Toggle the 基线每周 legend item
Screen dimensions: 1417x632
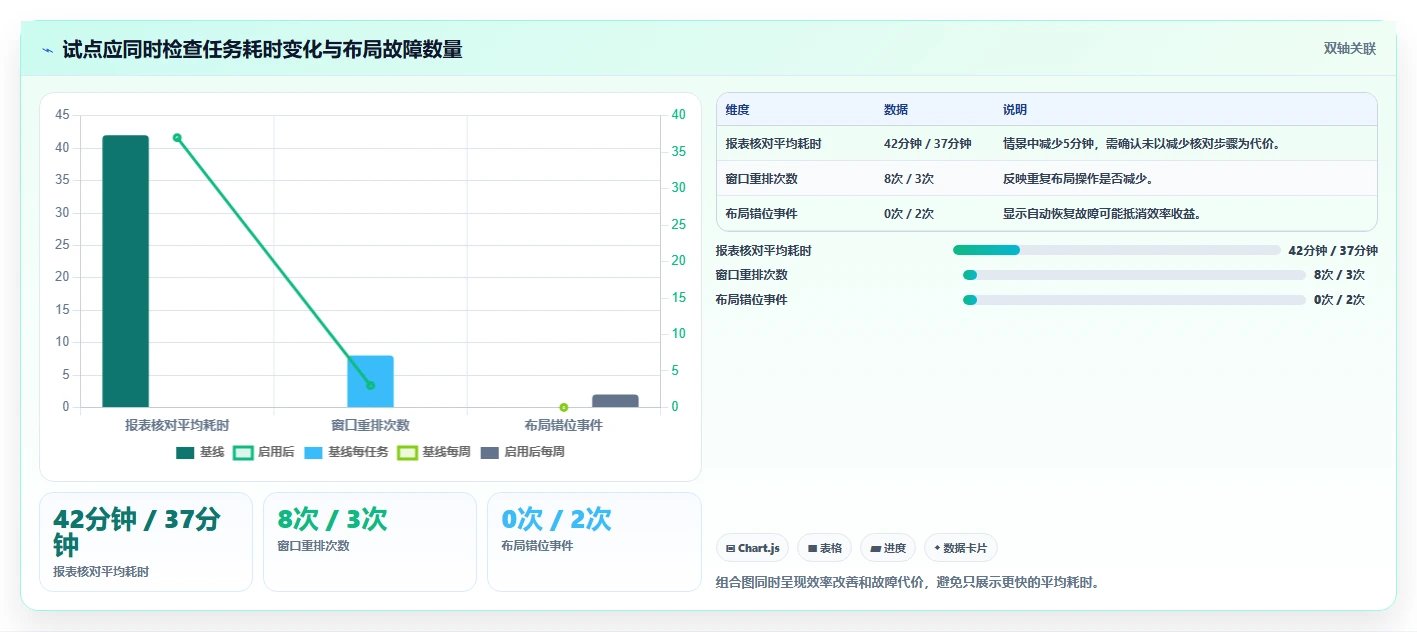(434, 452)
